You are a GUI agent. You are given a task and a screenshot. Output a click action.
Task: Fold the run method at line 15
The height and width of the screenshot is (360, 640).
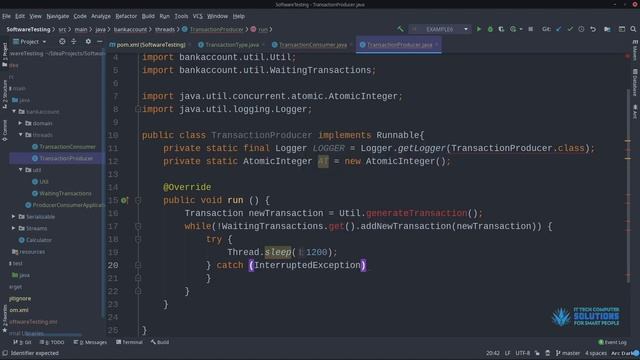pos(138,200)
